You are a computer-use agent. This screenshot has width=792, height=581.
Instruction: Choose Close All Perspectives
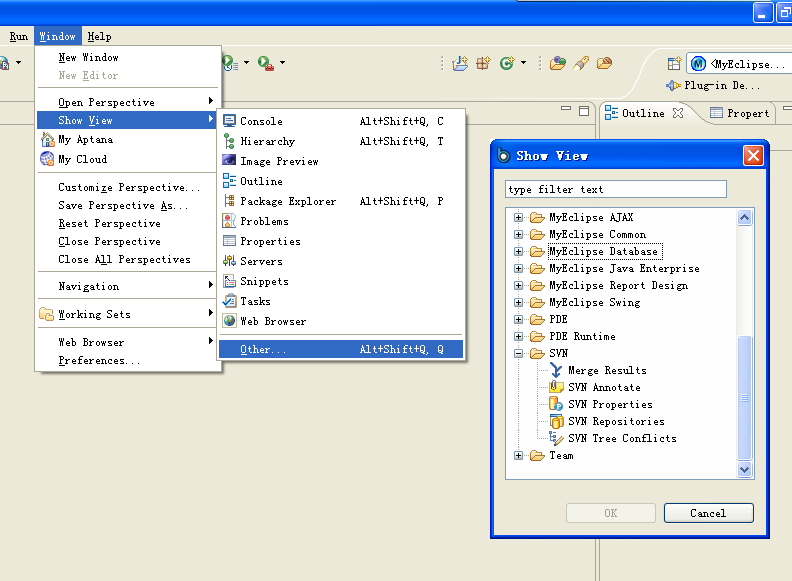point(128,259)
